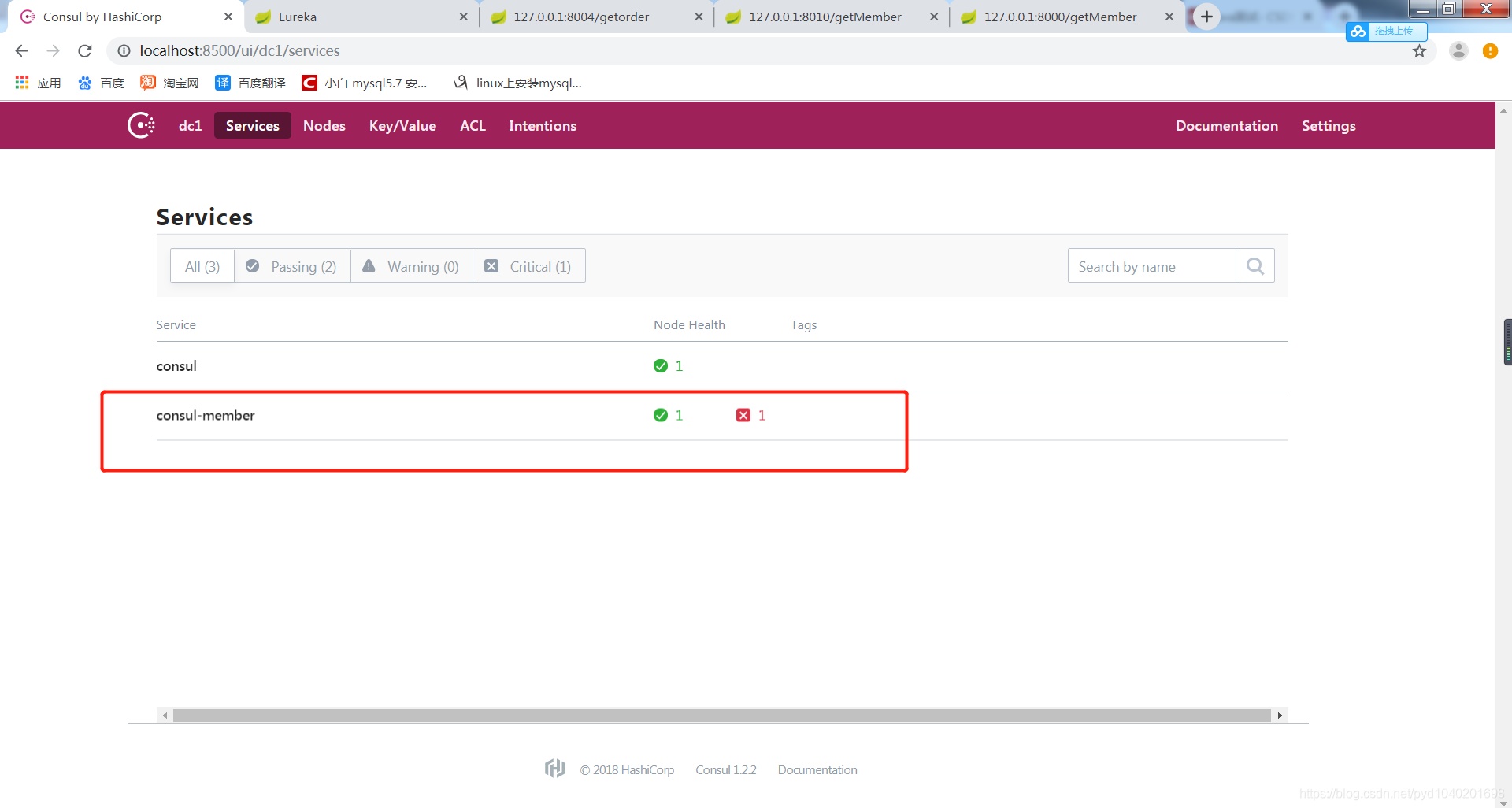The image size is (1512, 808).
Task: Open the 应用 apps bookmark
Action: [x=38, y=83]
